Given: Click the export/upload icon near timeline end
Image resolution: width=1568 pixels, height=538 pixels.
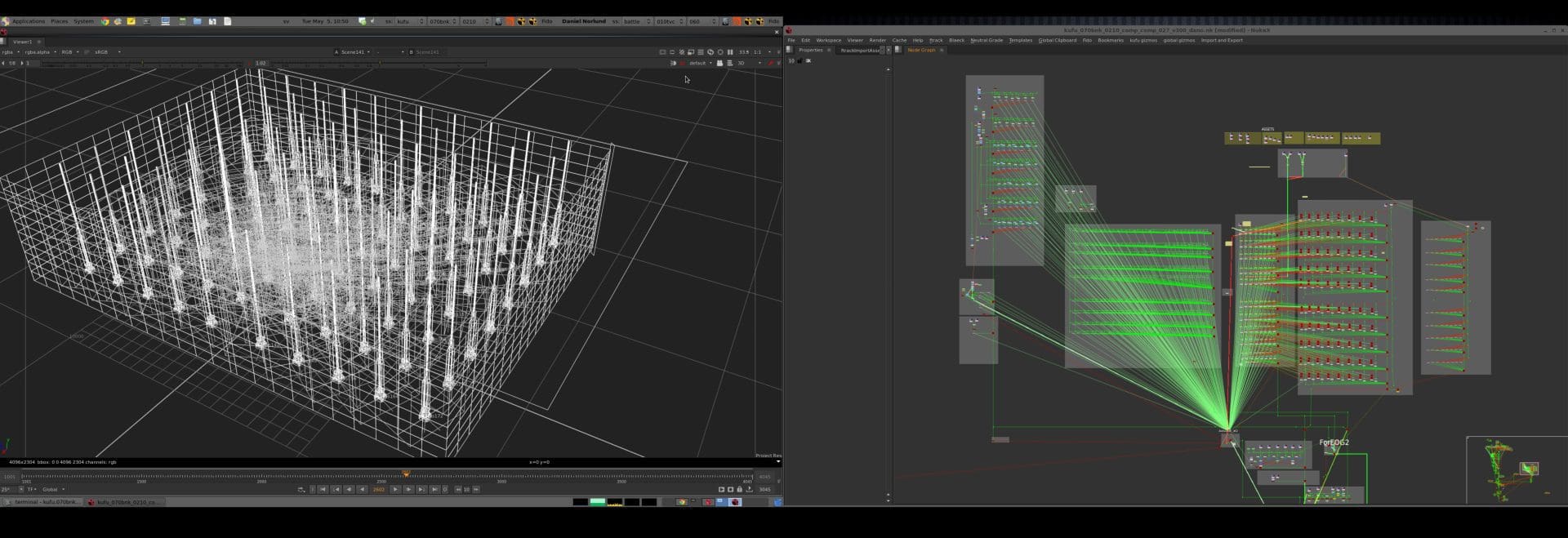Looking at the screenshot, I should click(749, 489).
